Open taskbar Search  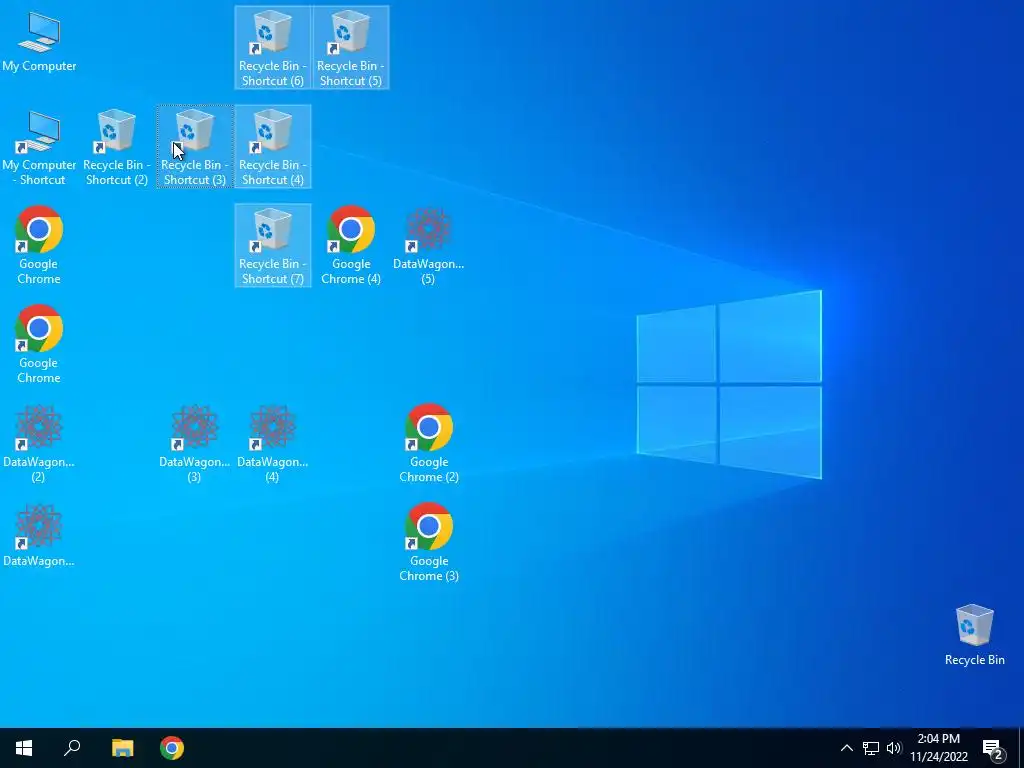pos(72,748)
